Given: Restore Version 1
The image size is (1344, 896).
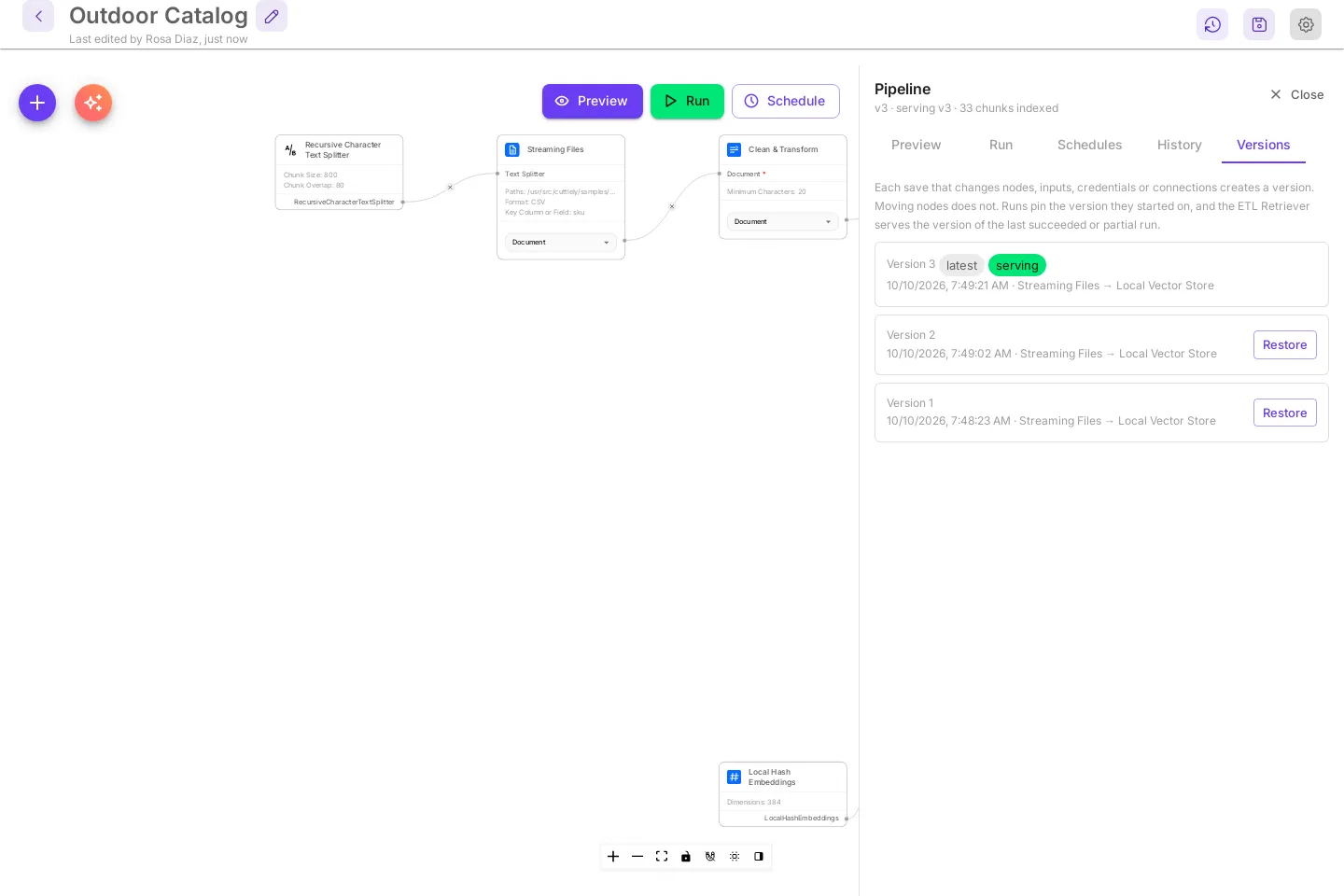Looking at the screenshot, I should (1284, 413).
